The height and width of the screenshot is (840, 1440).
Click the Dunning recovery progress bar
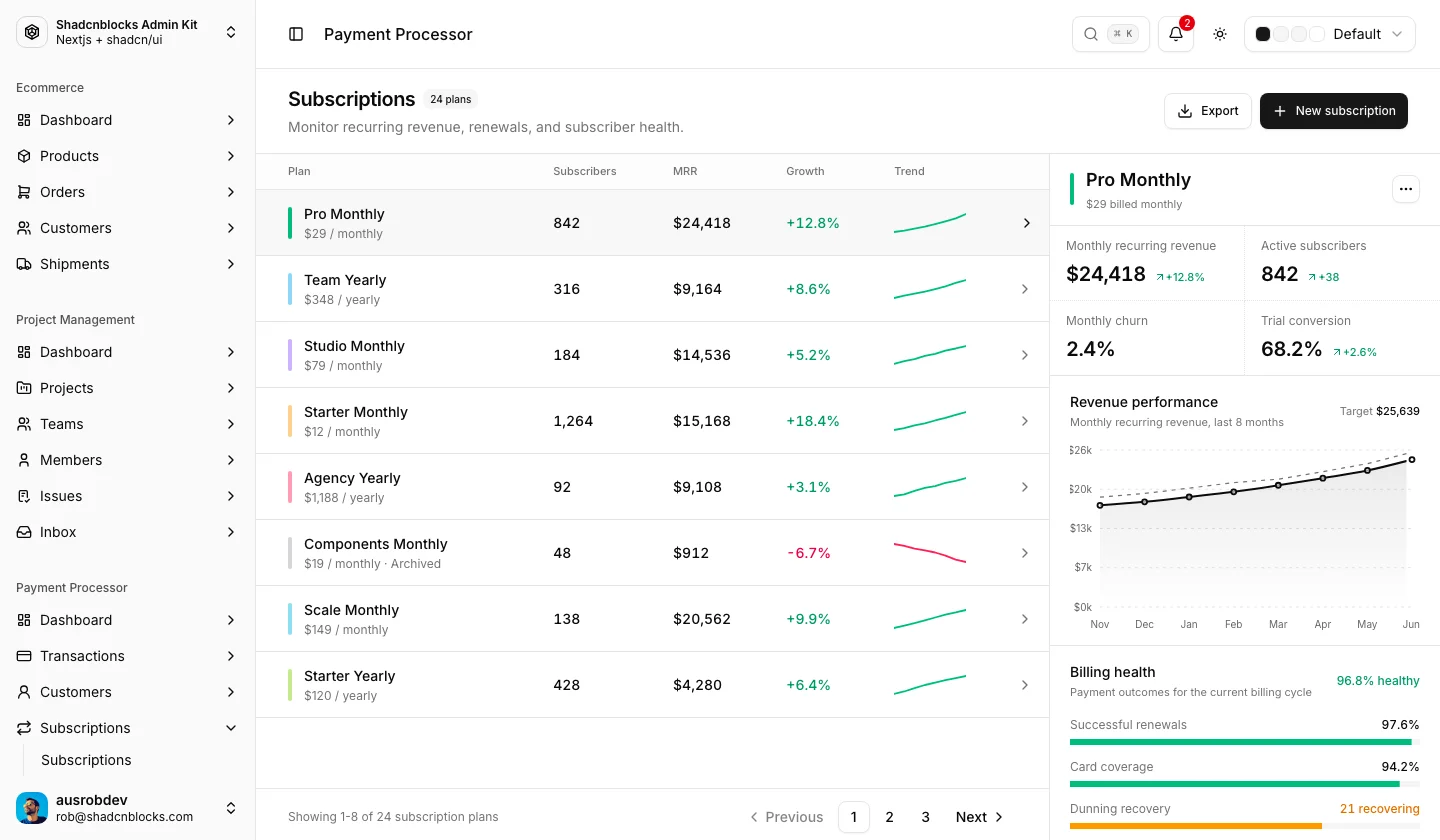click(x=1245, y=826)
